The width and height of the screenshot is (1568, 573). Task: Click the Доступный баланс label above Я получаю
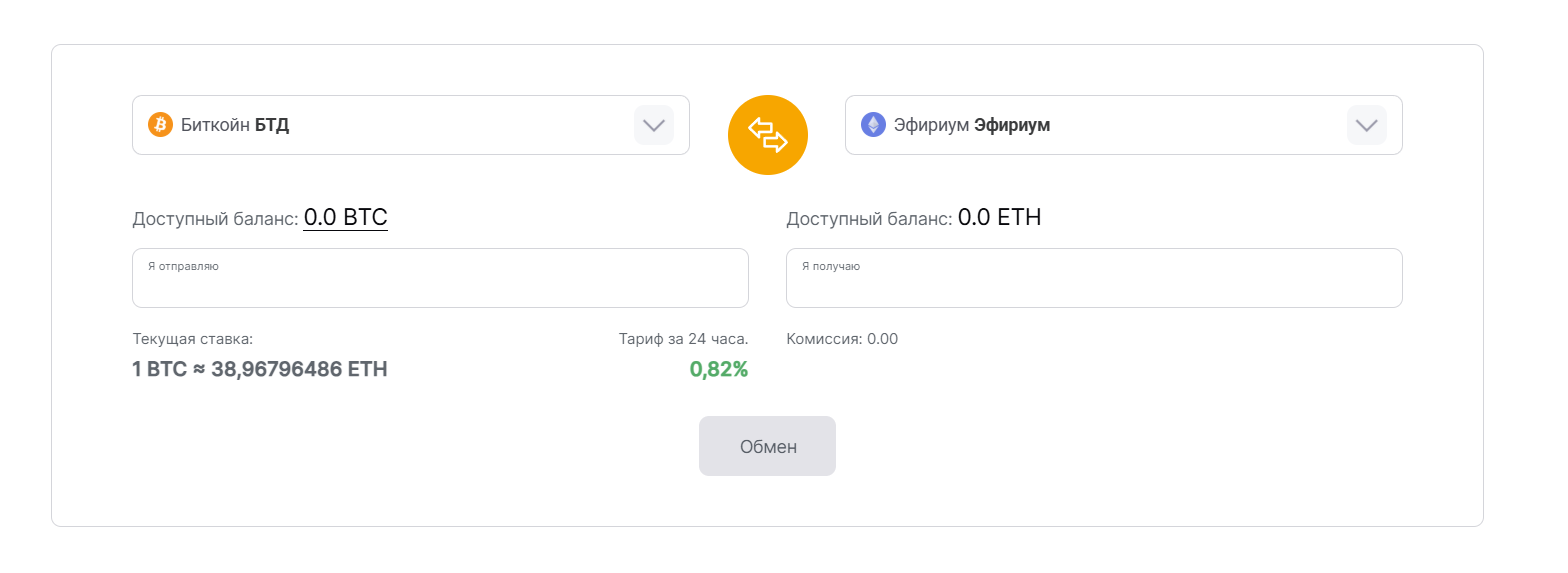(x=869, y=219)
